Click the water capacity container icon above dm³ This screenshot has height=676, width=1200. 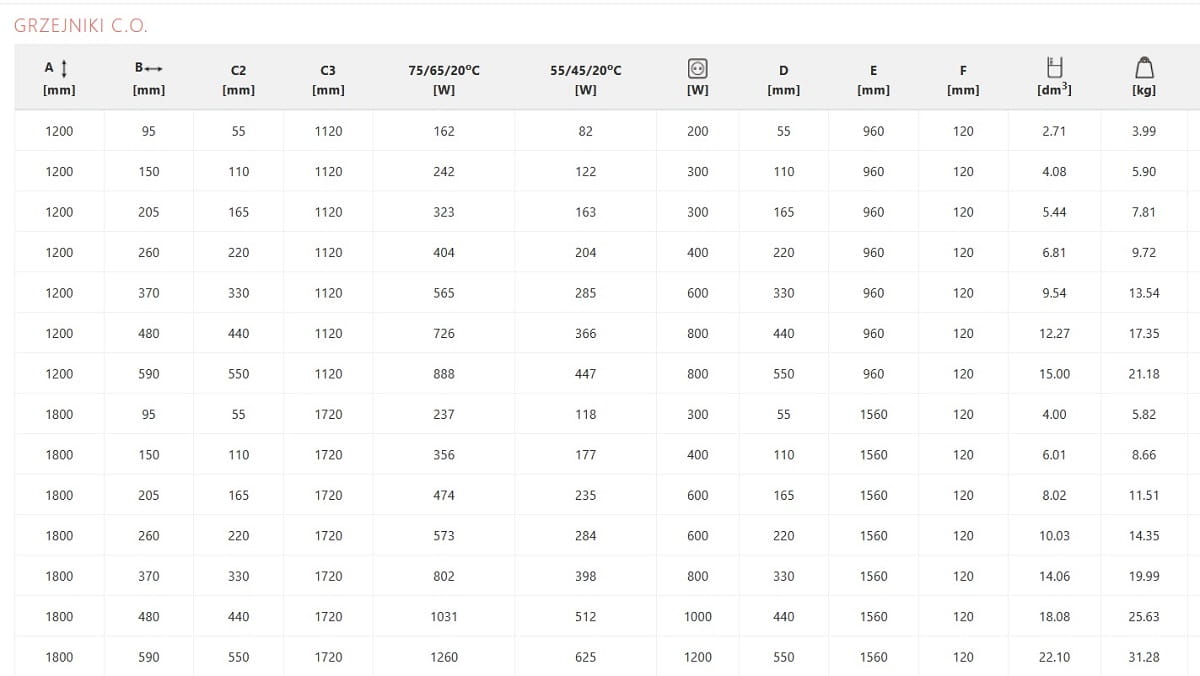pyautogui.click(x=1054, y=67)
